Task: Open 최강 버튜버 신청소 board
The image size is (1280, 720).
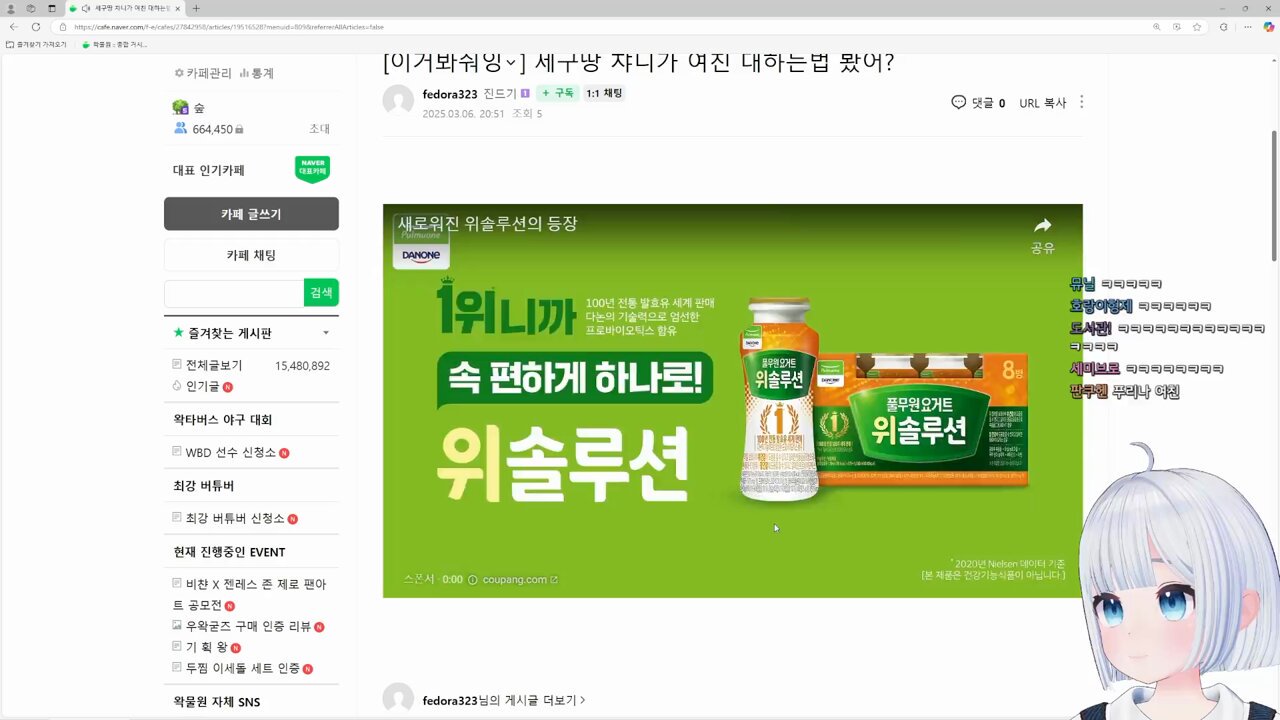Action: 235,519
